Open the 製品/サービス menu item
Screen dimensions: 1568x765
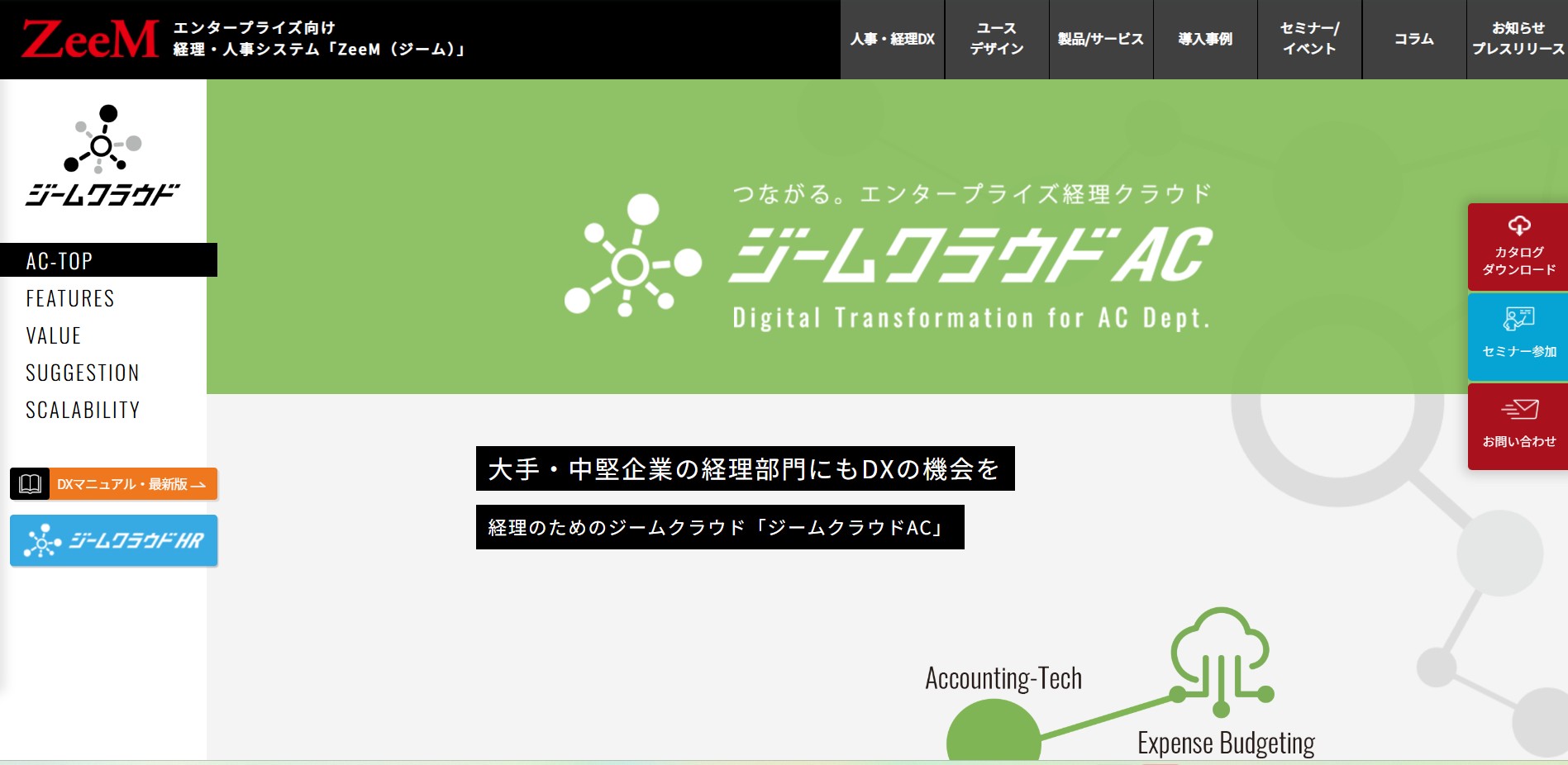[x=1101, y=40]
